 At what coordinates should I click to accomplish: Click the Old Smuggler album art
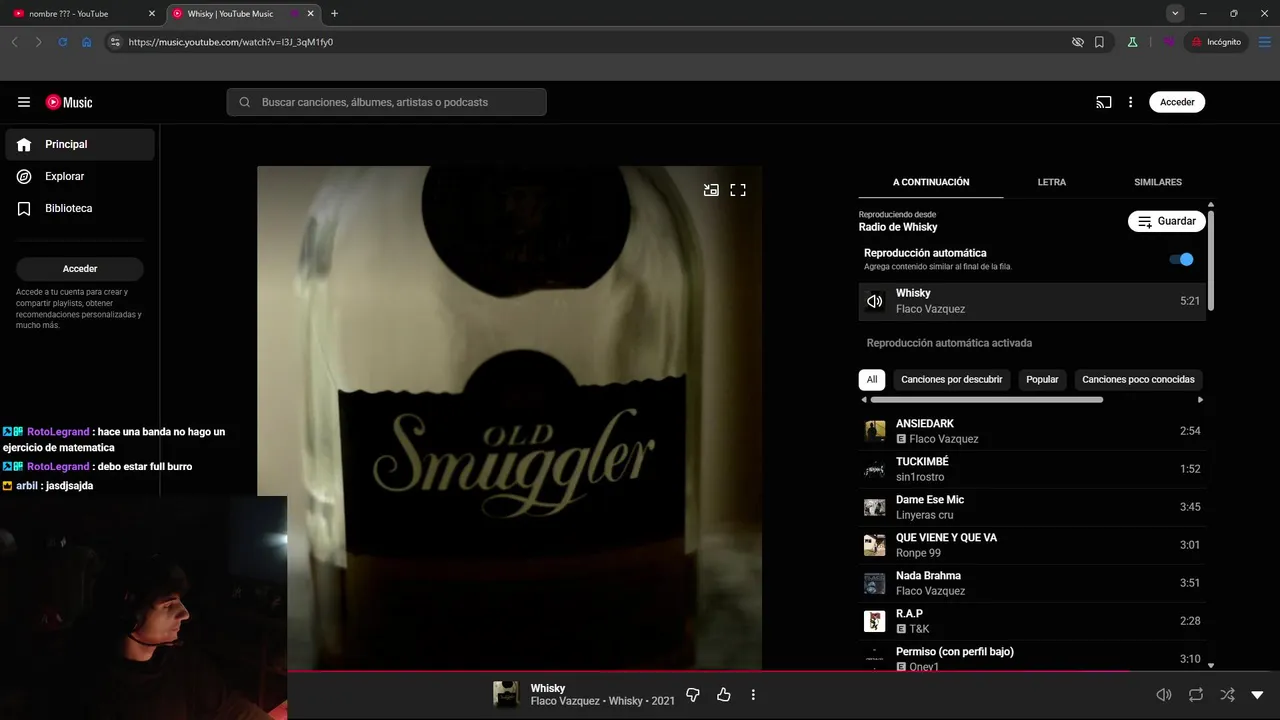[509, 418]
